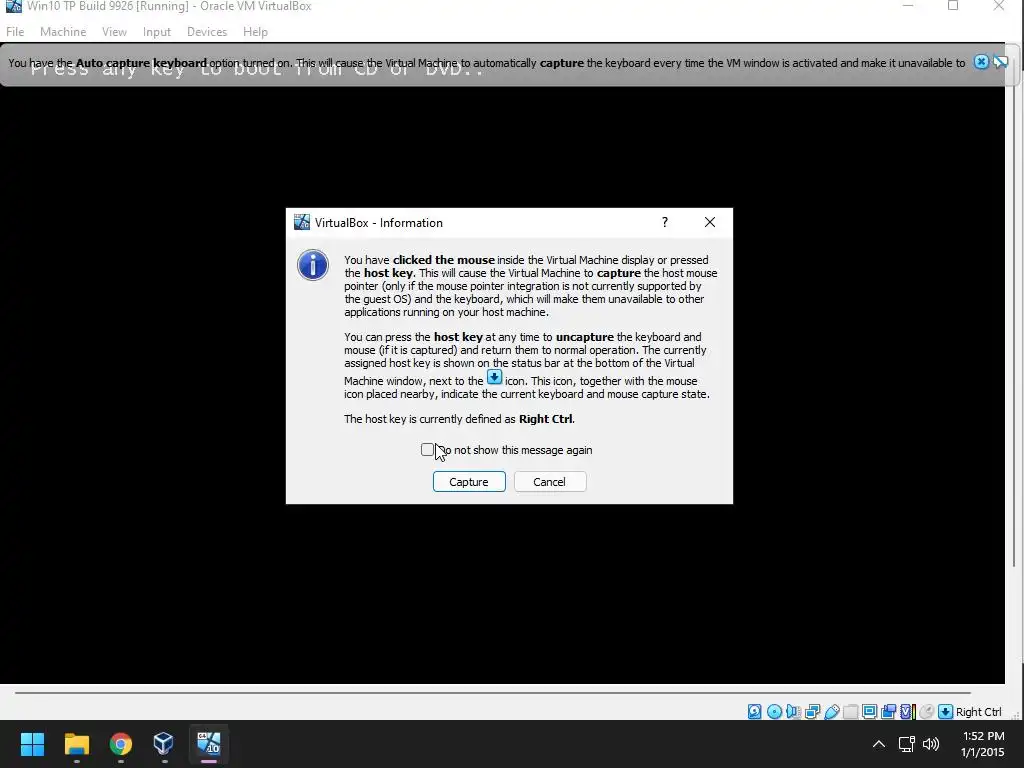Click the optical disk status icon
This screenshot has height=768, width=1024.
tap(774, 712)
